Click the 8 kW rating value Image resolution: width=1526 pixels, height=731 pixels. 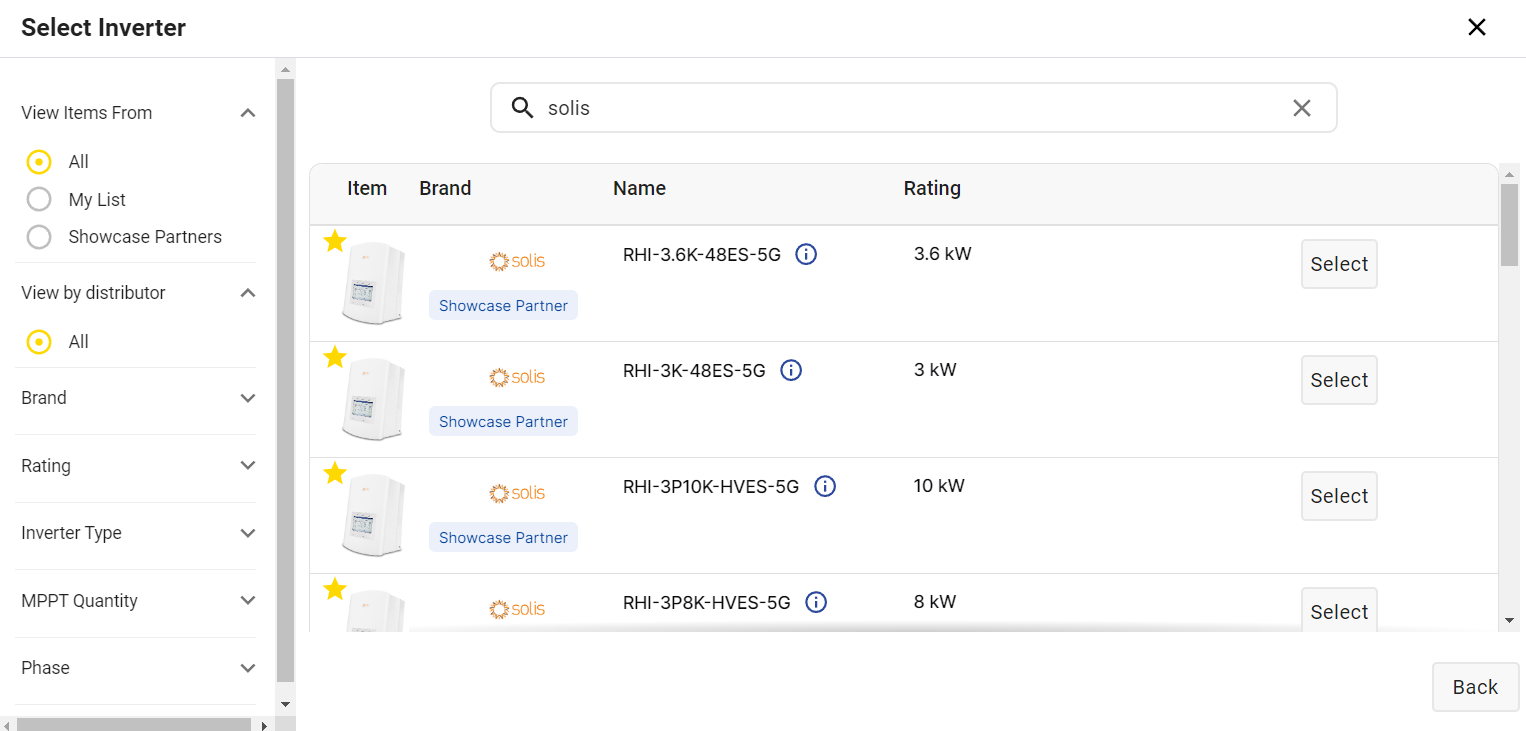point(935,602)
